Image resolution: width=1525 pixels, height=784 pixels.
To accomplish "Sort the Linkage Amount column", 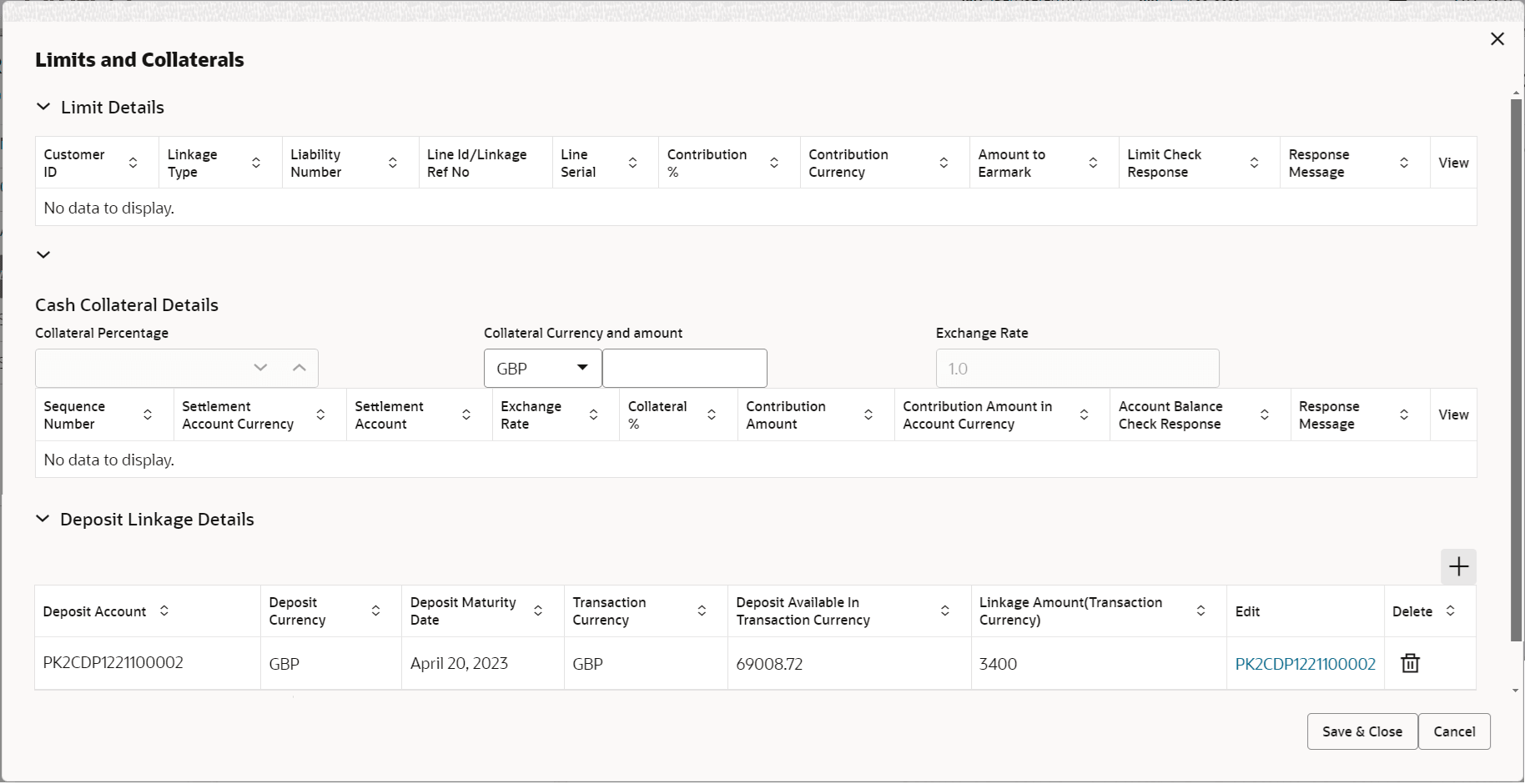I will tap(1201, 611).
